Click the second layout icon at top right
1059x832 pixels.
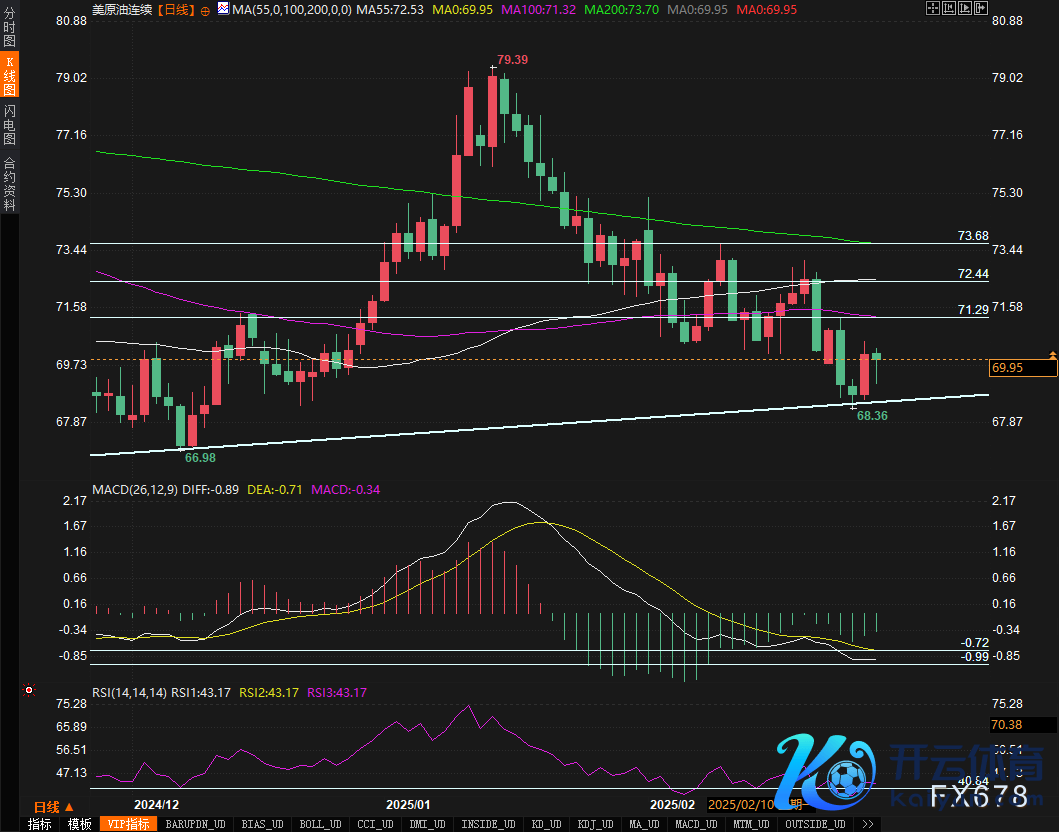point(947,8)
